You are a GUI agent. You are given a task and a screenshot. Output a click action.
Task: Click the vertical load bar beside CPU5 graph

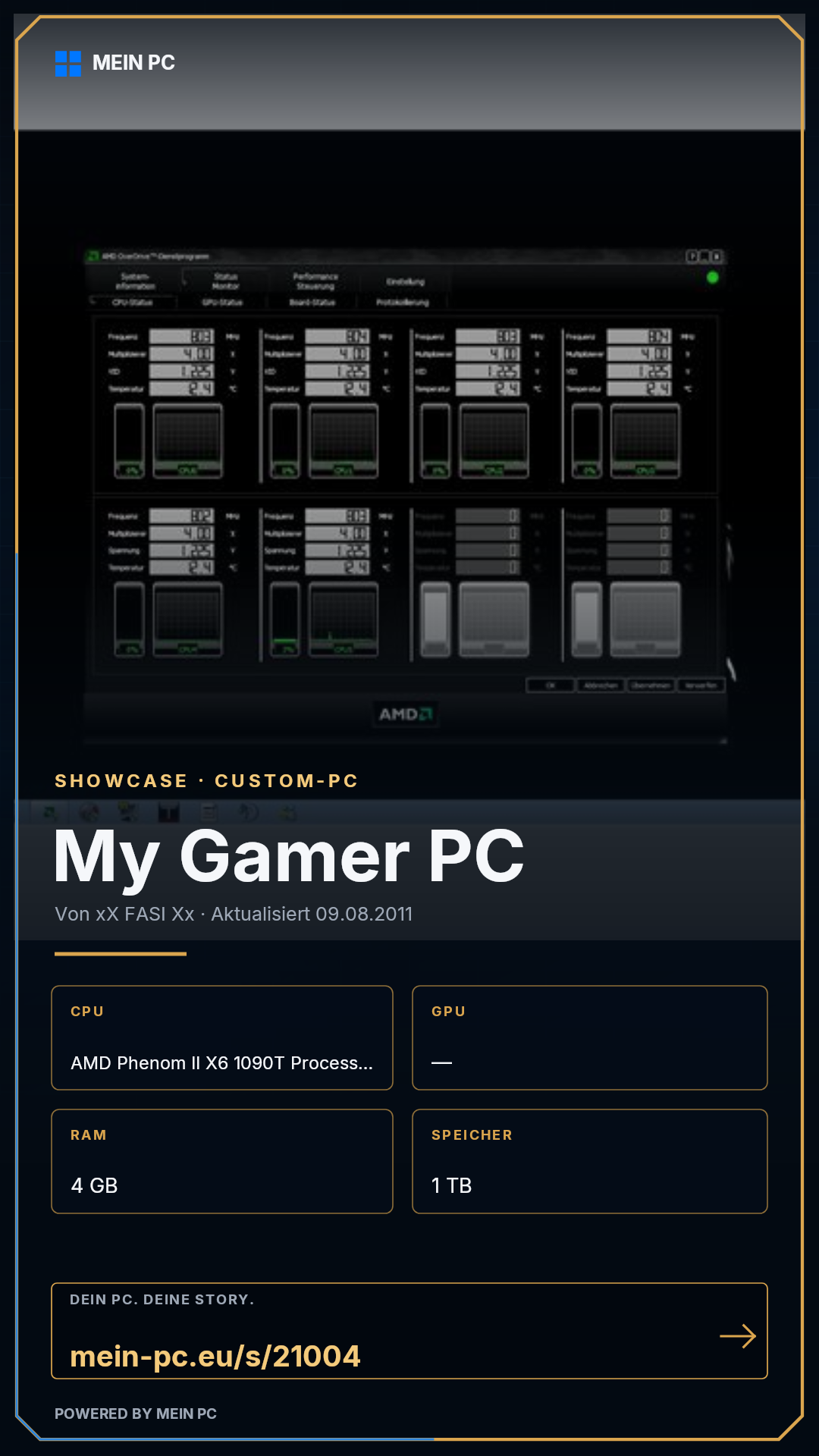coord(285,620)
